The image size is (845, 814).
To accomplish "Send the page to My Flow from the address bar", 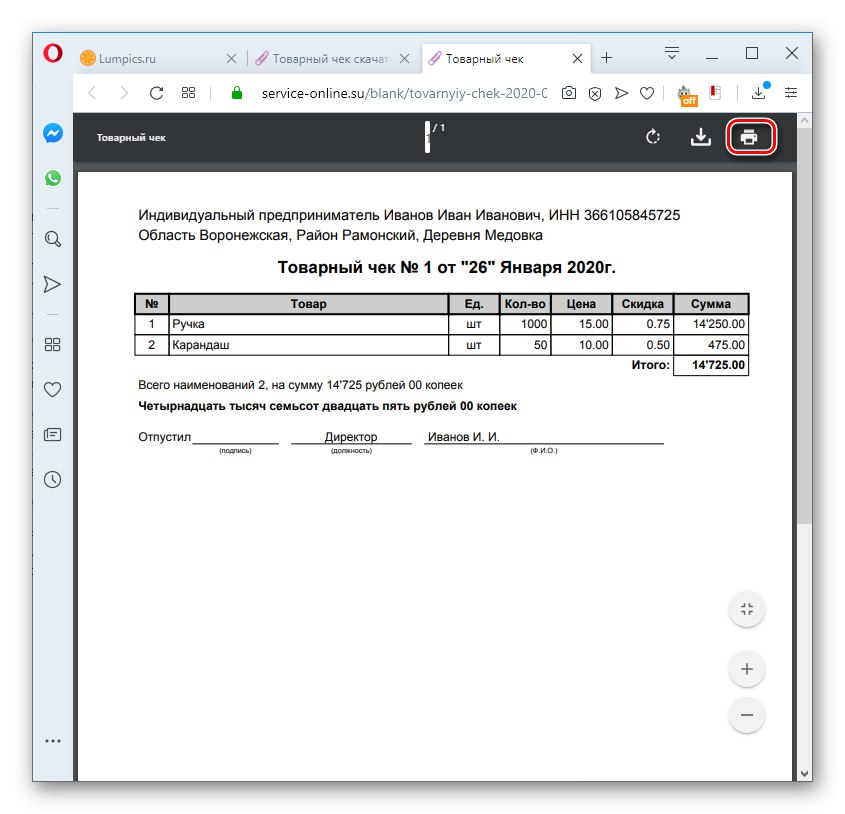I will click(x=621, y=93).
